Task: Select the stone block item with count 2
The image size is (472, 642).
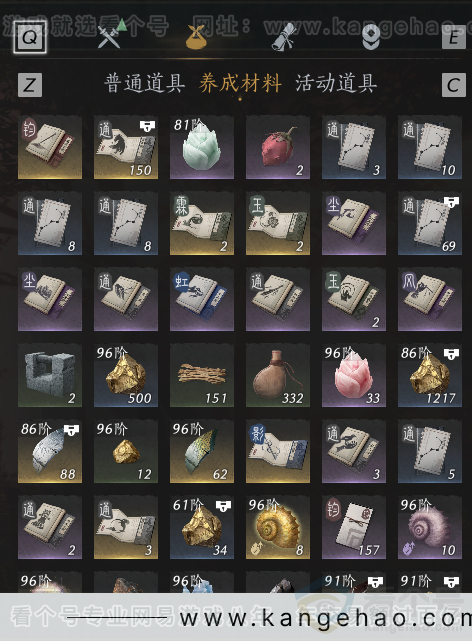Action: pyautogui.click(x=50, y=375)
